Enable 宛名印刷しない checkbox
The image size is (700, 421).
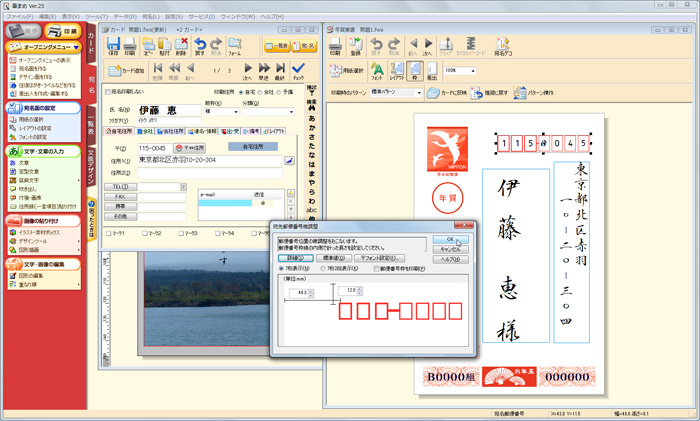pos(109,93)
